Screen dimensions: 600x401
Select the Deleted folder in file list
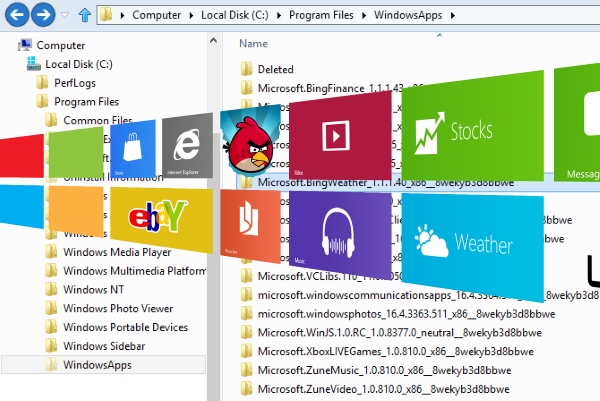(x=275, y=69)
